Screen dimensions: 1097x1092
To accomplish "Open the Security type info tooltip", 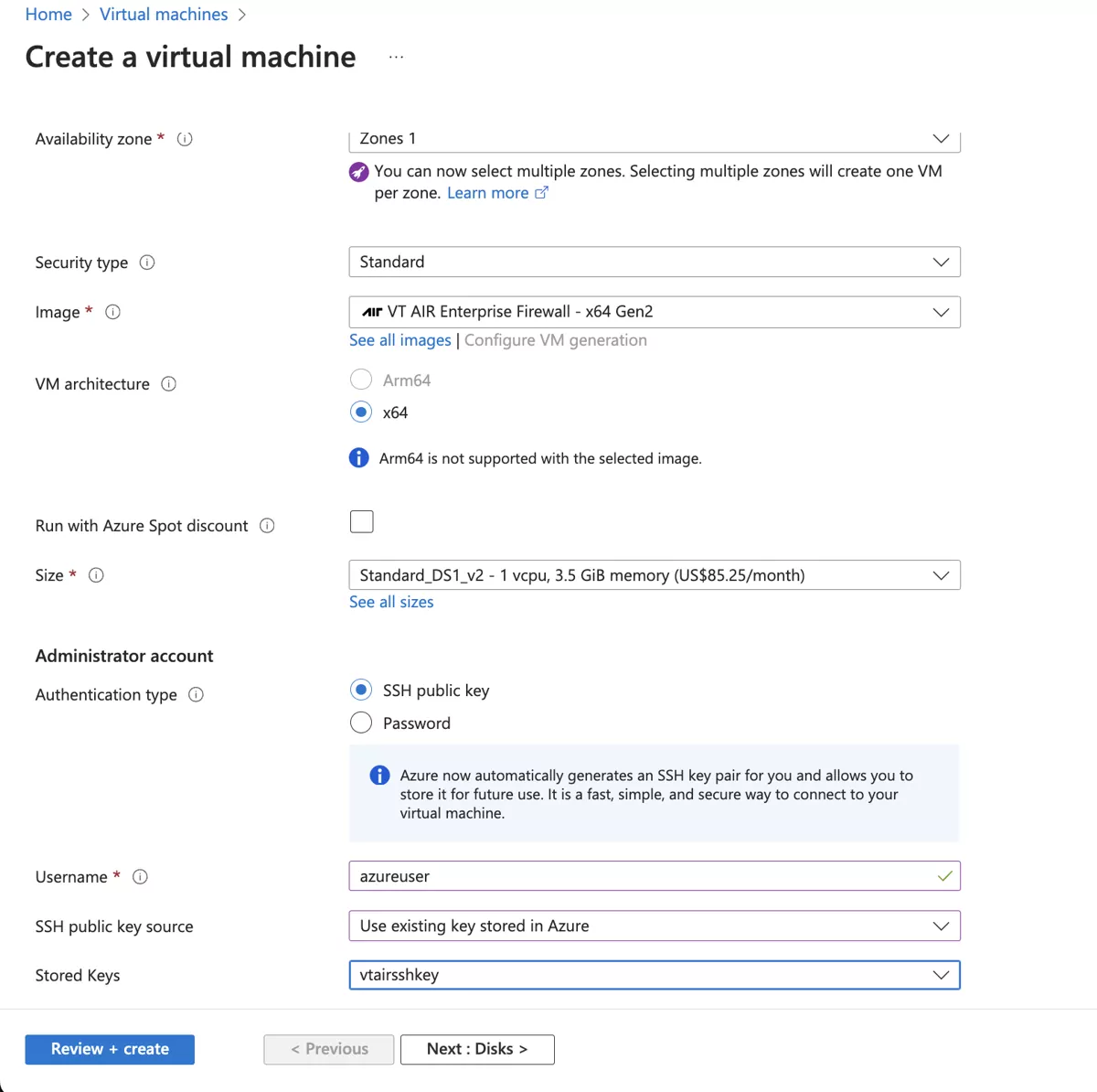I will pos(147,262).
